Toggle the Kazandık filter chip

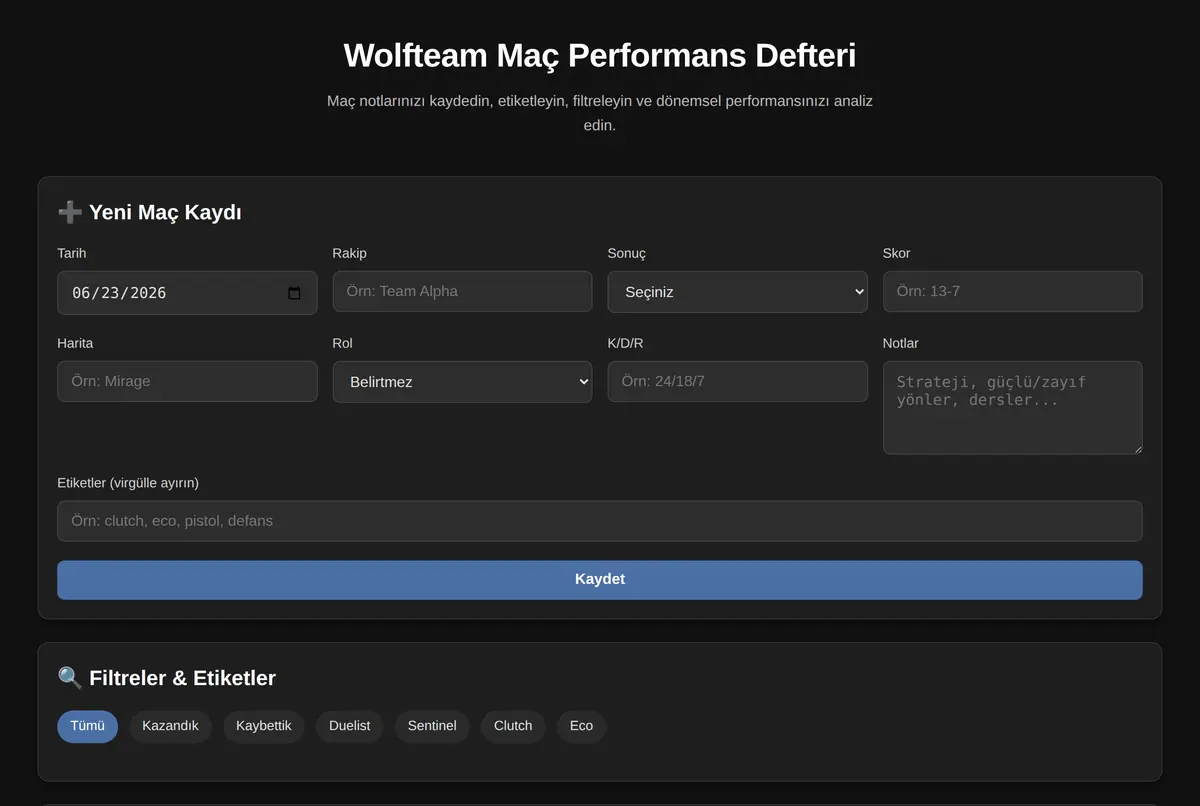pyautogui.click(x=171, y=726)
